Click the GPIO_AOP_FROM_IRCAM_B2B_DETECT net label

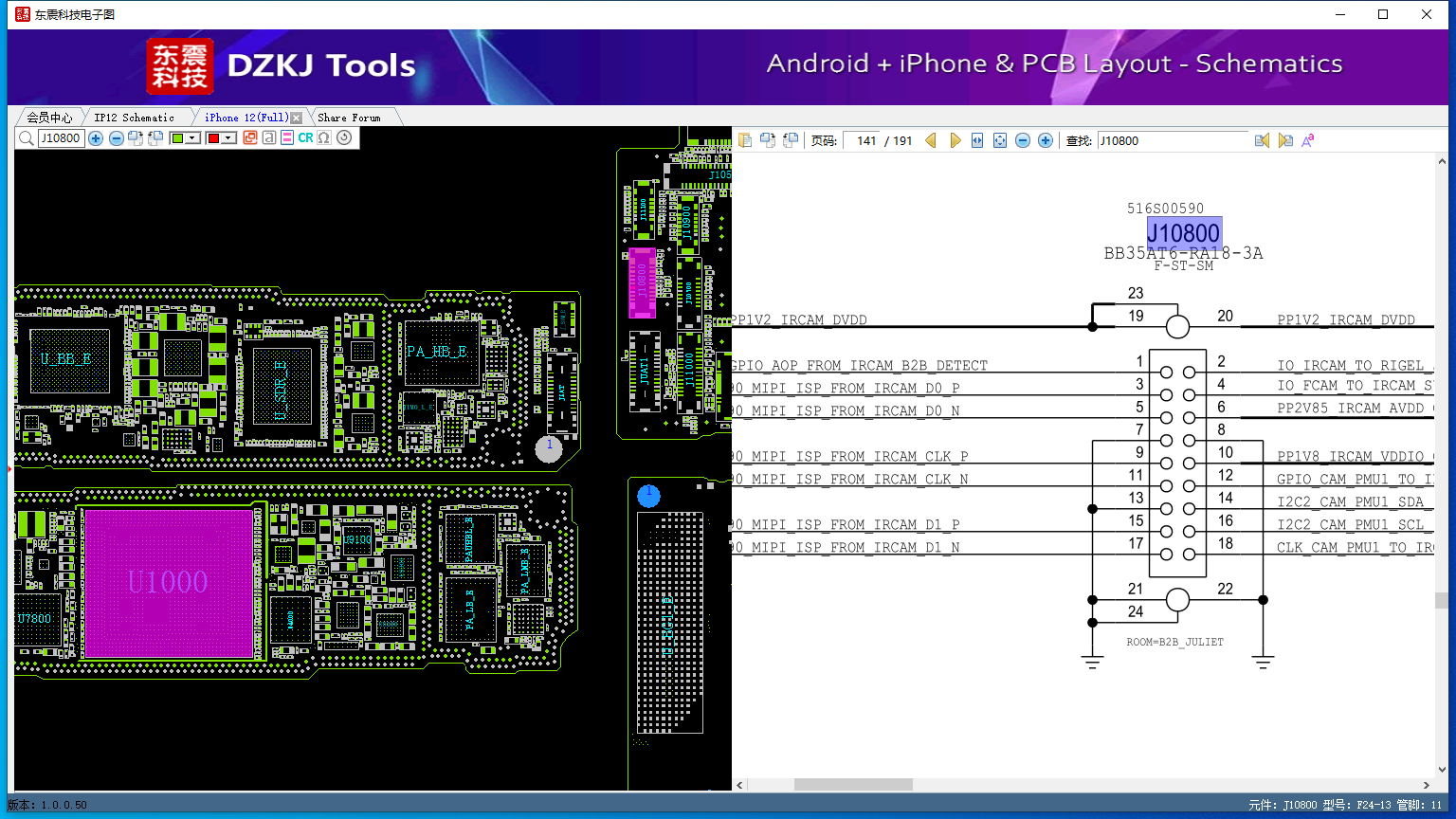coord(860,366)
